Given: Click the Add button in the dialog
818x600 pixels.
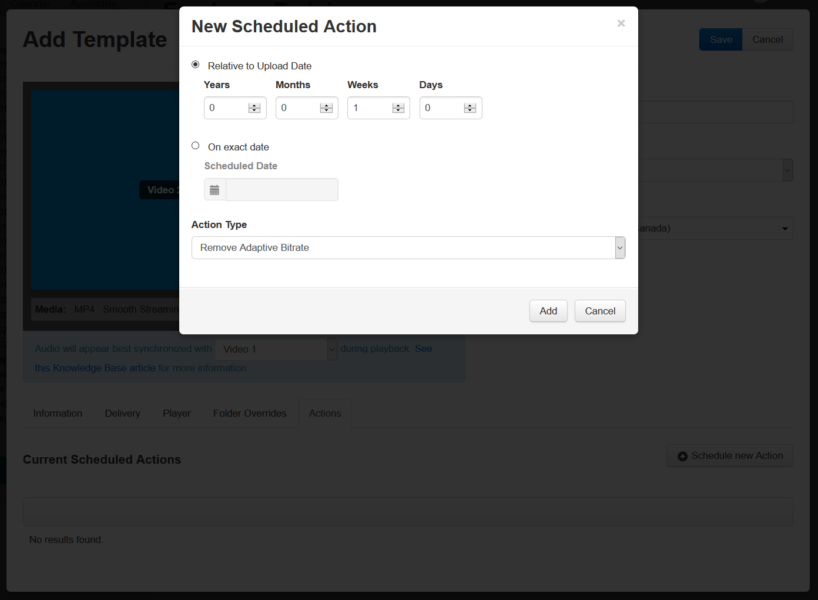Looking at the screenshot, I should coord(548,311).
